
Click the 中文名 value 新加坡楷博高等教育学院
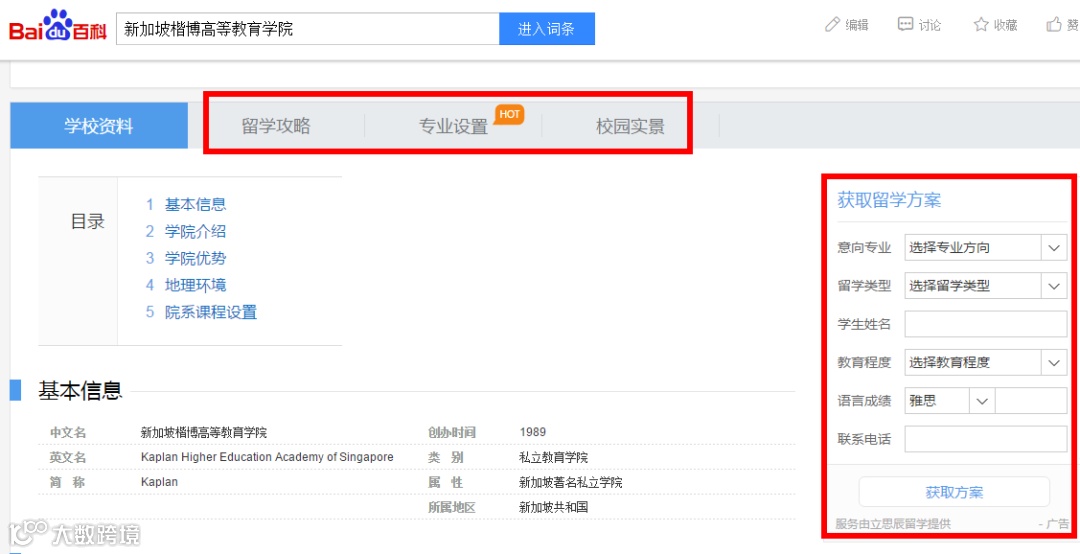(204, 433)
